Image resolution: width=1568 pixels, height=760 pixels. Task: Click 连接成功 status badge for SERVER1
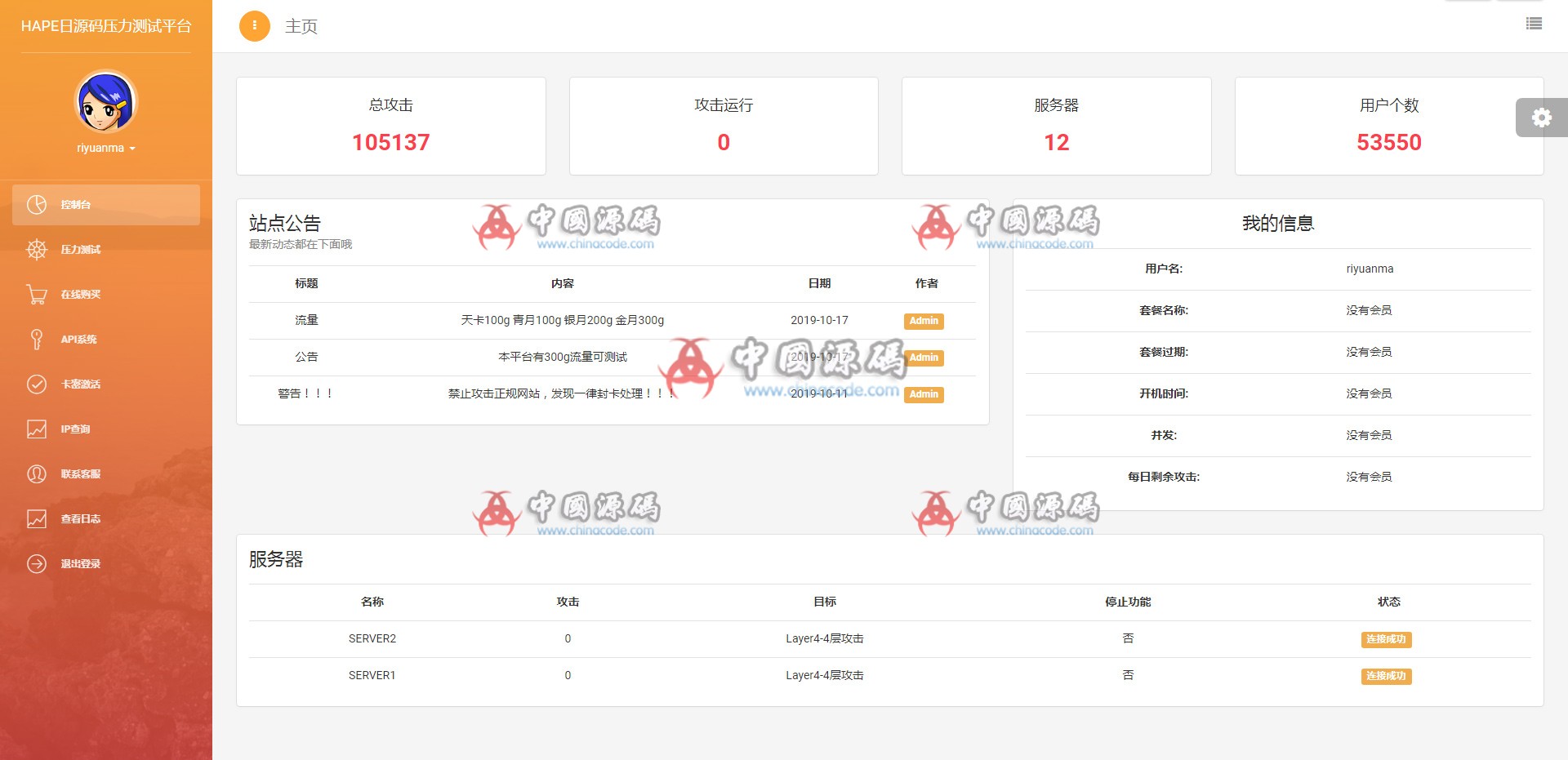point(1386,676)
